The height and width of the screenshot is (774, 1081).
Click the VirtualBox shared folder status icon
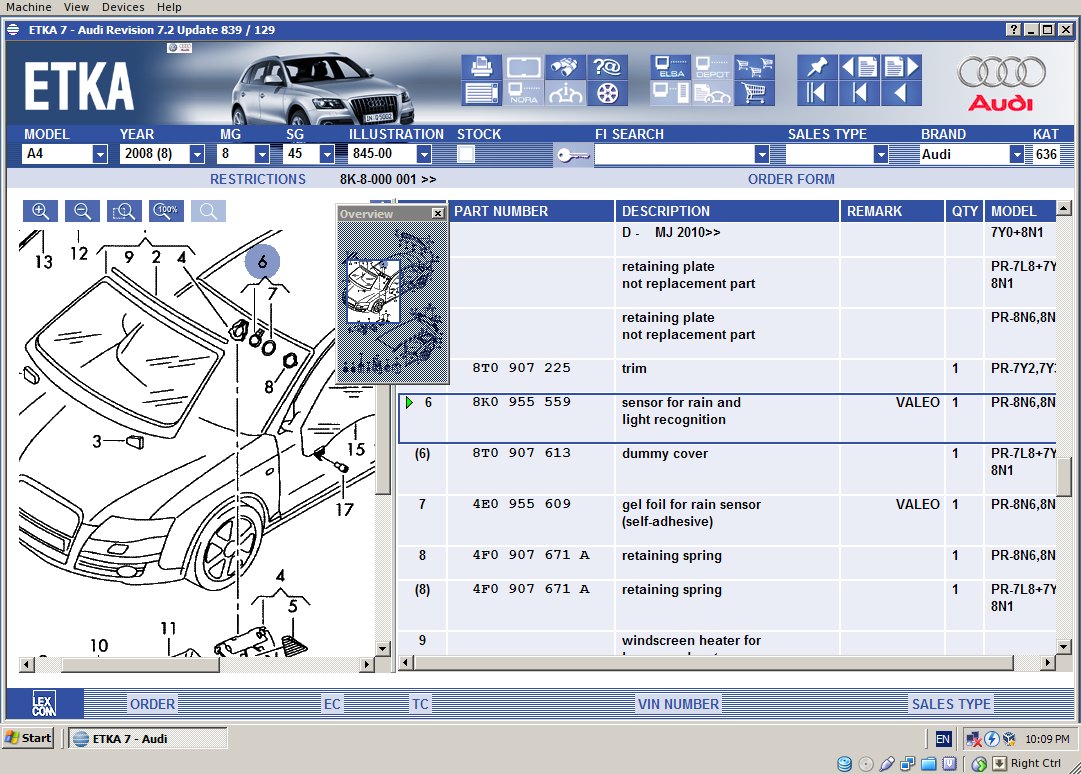[929, 764]
